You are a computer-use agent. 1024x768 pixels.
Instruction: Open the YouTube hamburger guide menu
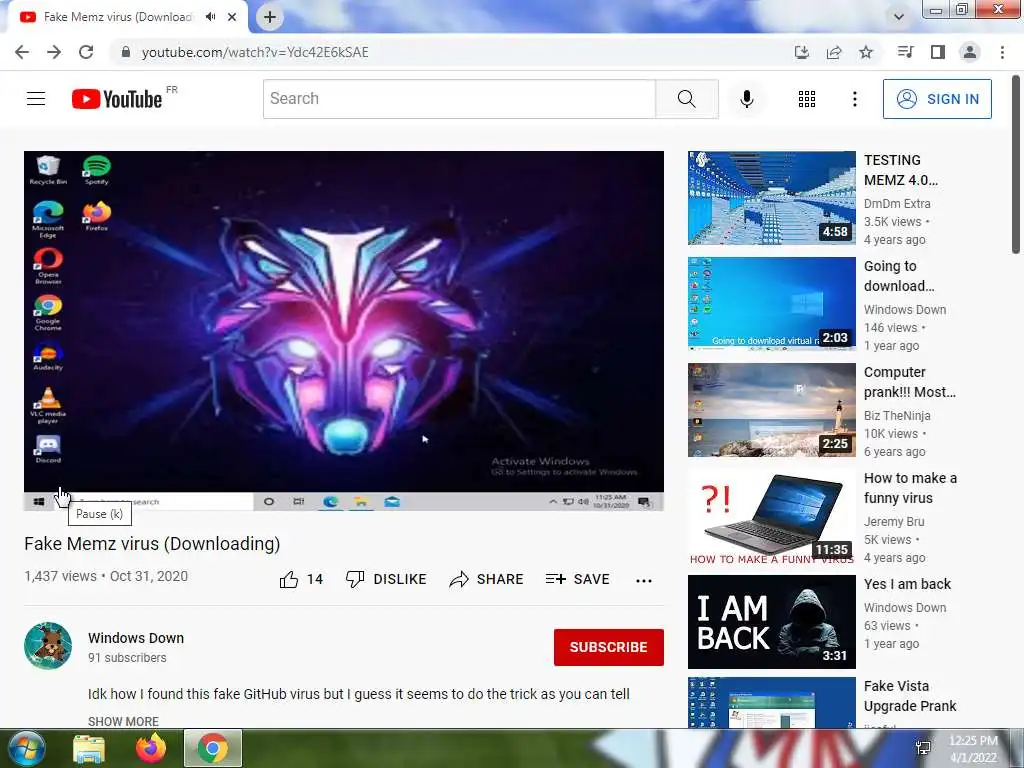(x=36, y=99)
